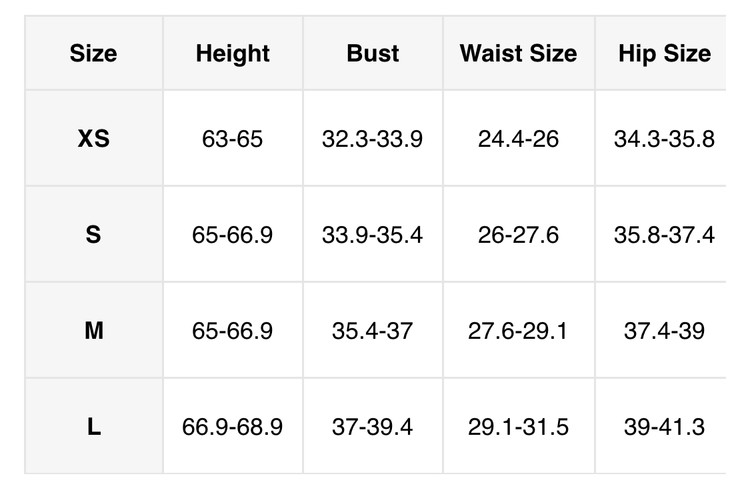
Task: Click the Height column header
Action: [232, 54]
